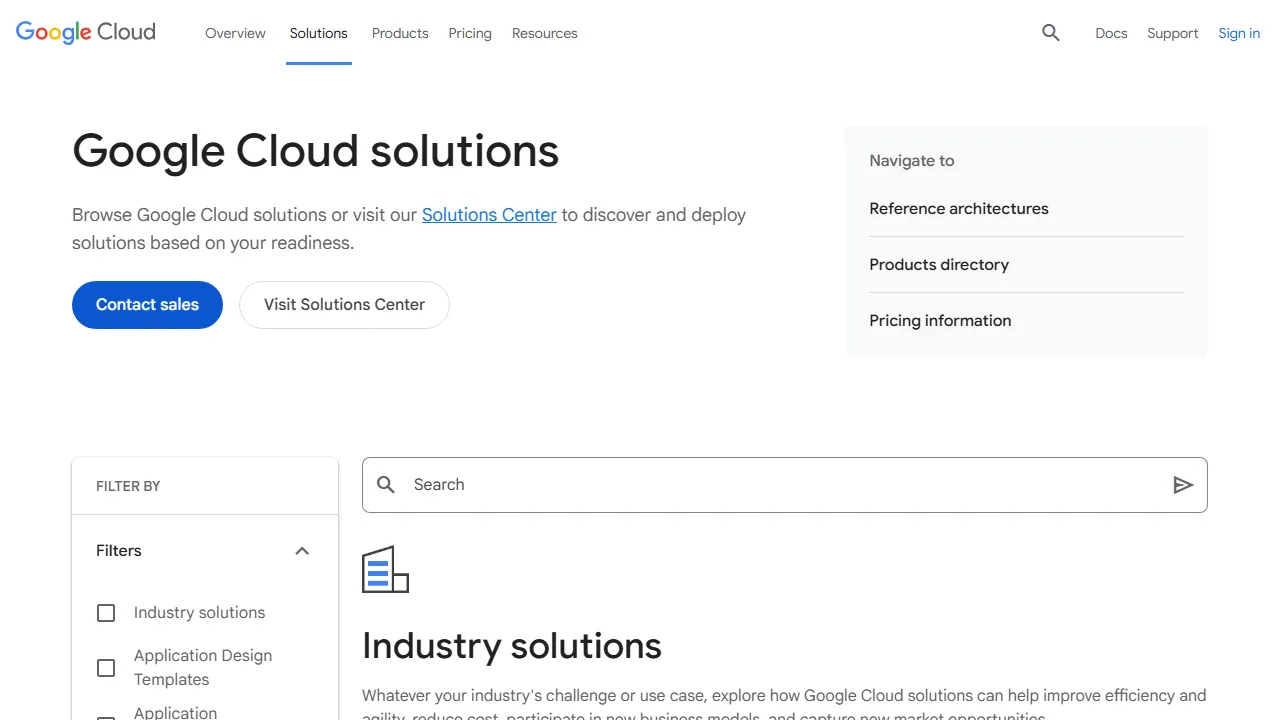Screen dimensions: 1280x720
Task: Open the Resources nav menu
Action: (545, 33)
